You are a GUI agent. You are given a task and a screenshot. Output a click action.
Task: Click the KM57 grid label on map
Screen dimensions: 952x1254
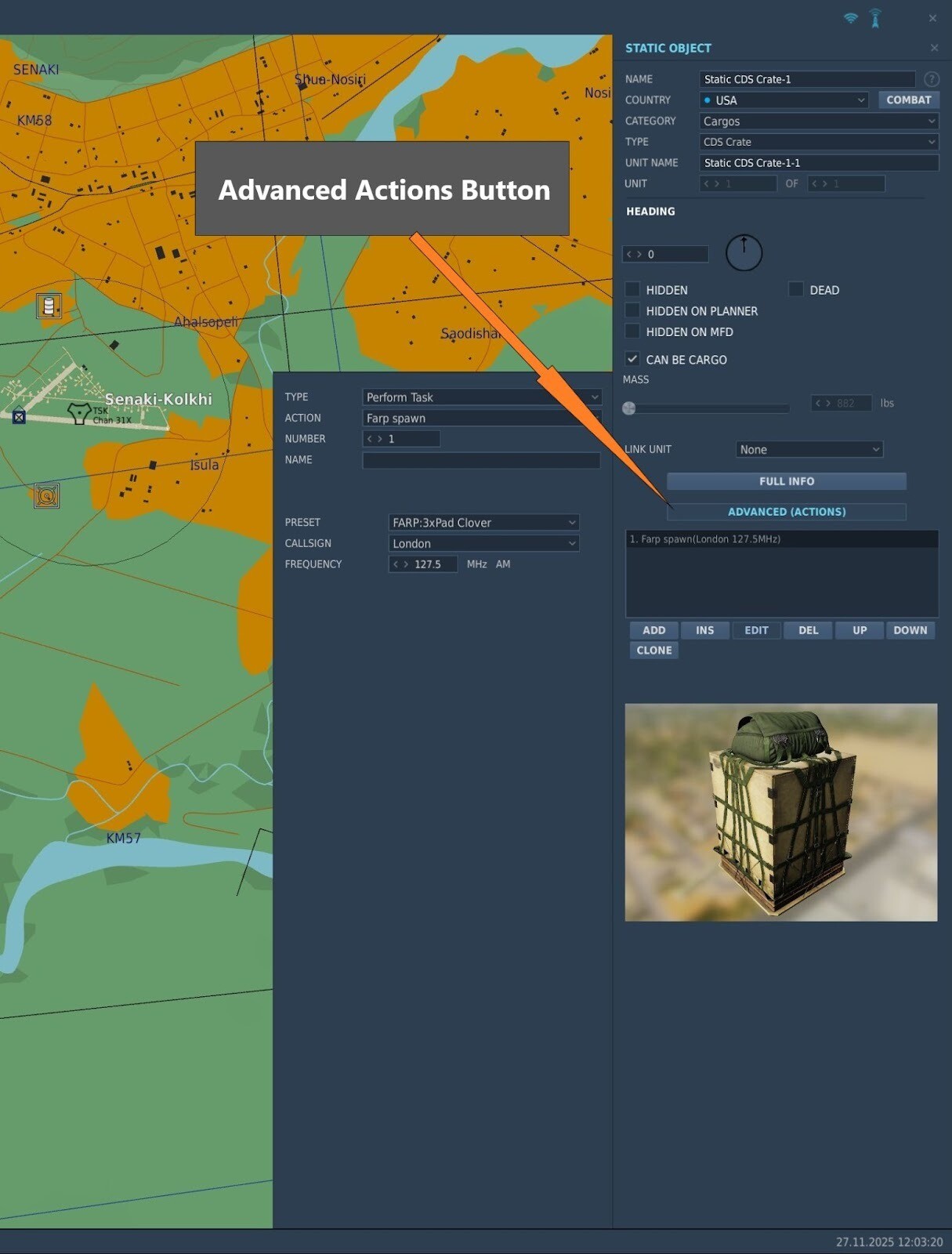pos(124,838)
